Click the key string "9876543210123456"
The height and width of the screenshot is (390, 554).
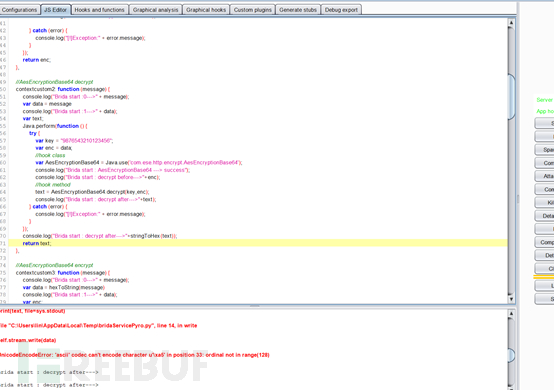(x=86, y=141)
